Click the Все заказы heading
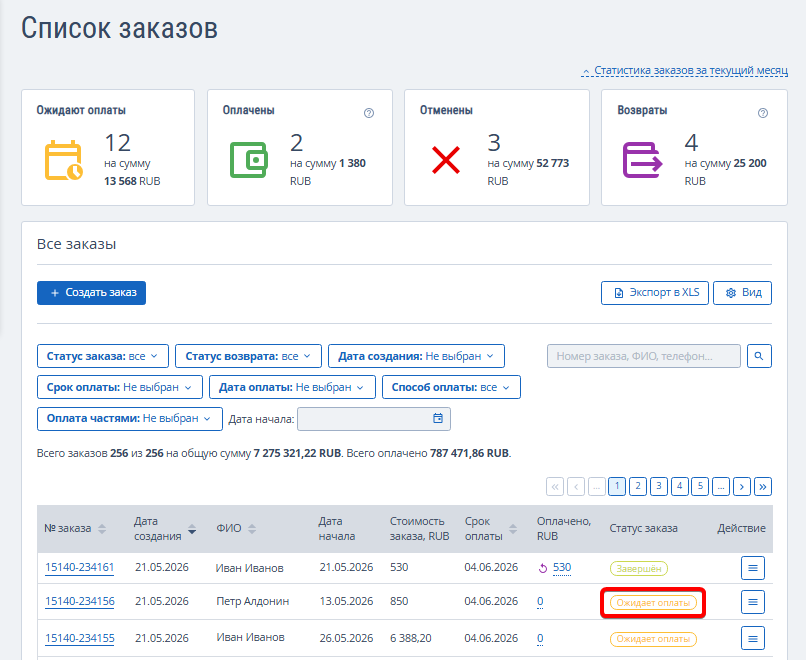The width and height of the screenshot is (806, 660). (77, 244)
